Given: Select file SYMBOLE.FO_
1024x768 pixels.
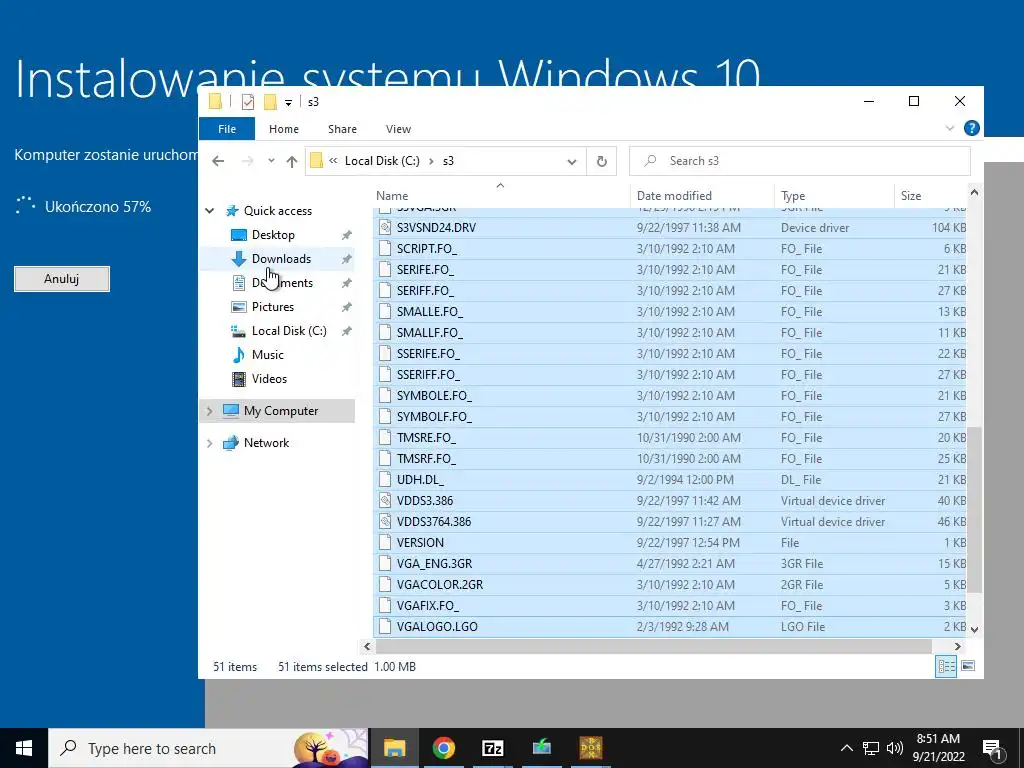Looking at the screenshot, I should [434, 396].
